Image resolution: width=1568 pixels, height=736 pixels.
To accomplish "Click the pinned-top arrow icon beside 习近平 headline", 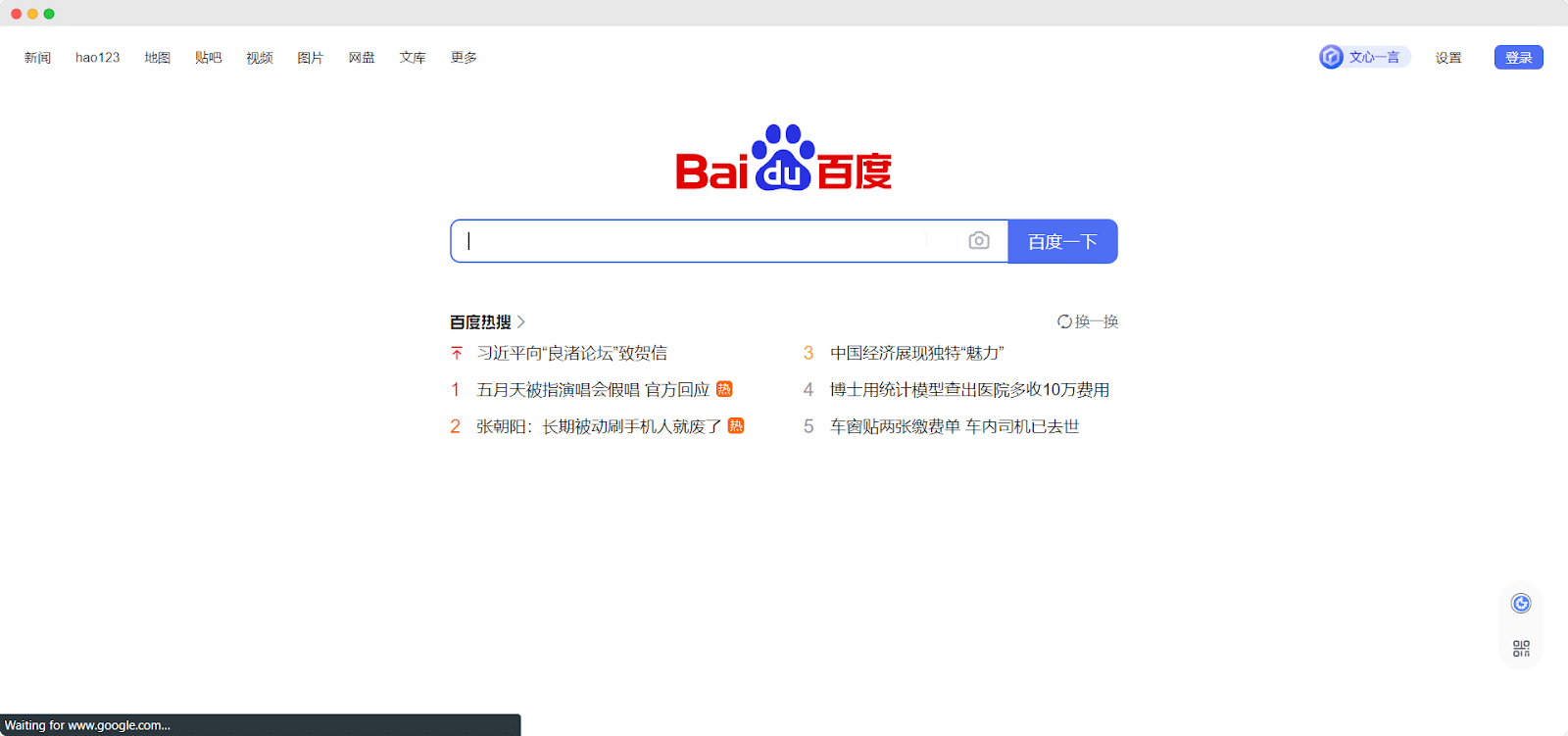I will (457, 353).
